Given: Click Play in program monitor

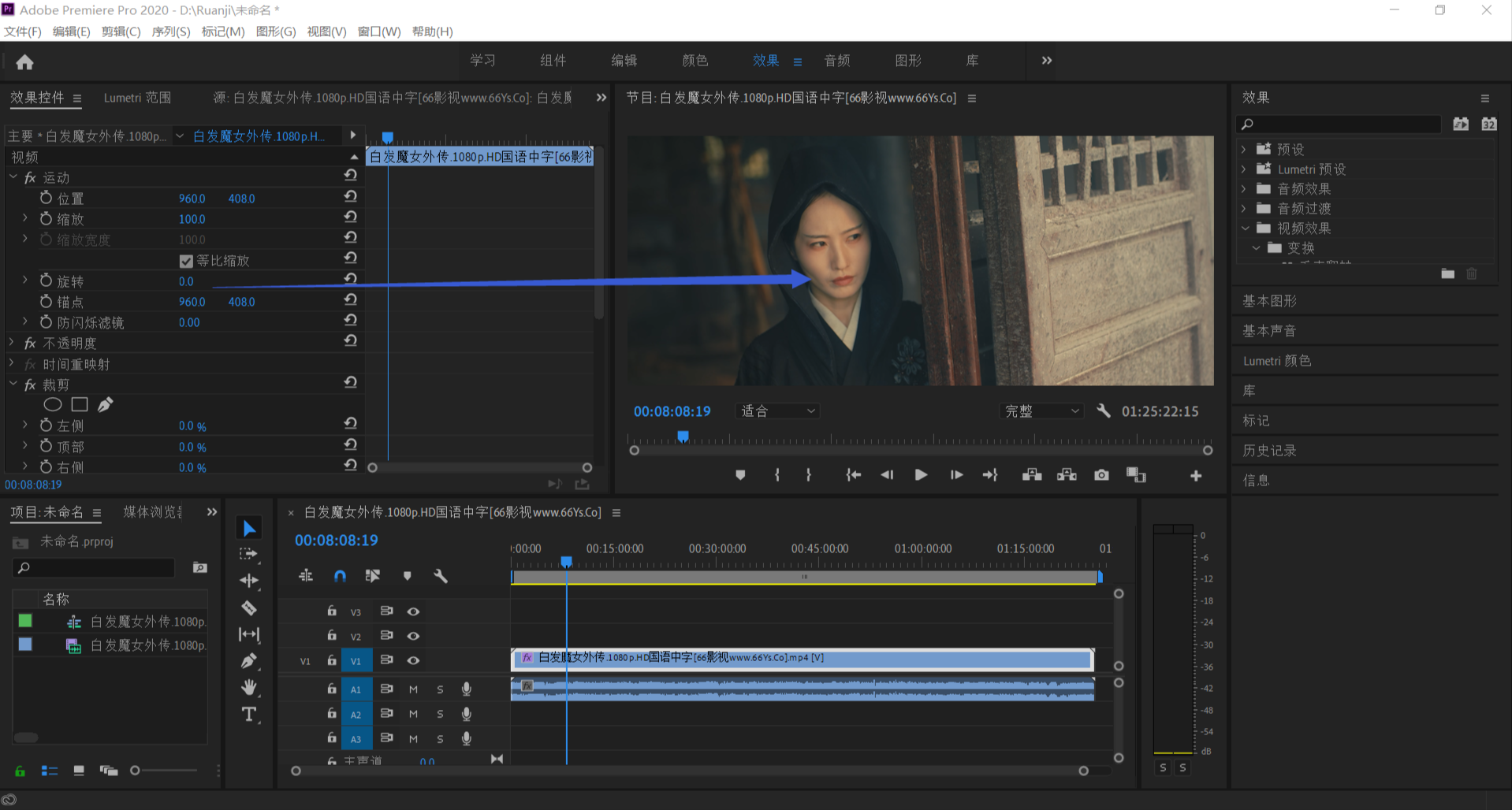Looking at the screenshot, I should tap(921, 475).
